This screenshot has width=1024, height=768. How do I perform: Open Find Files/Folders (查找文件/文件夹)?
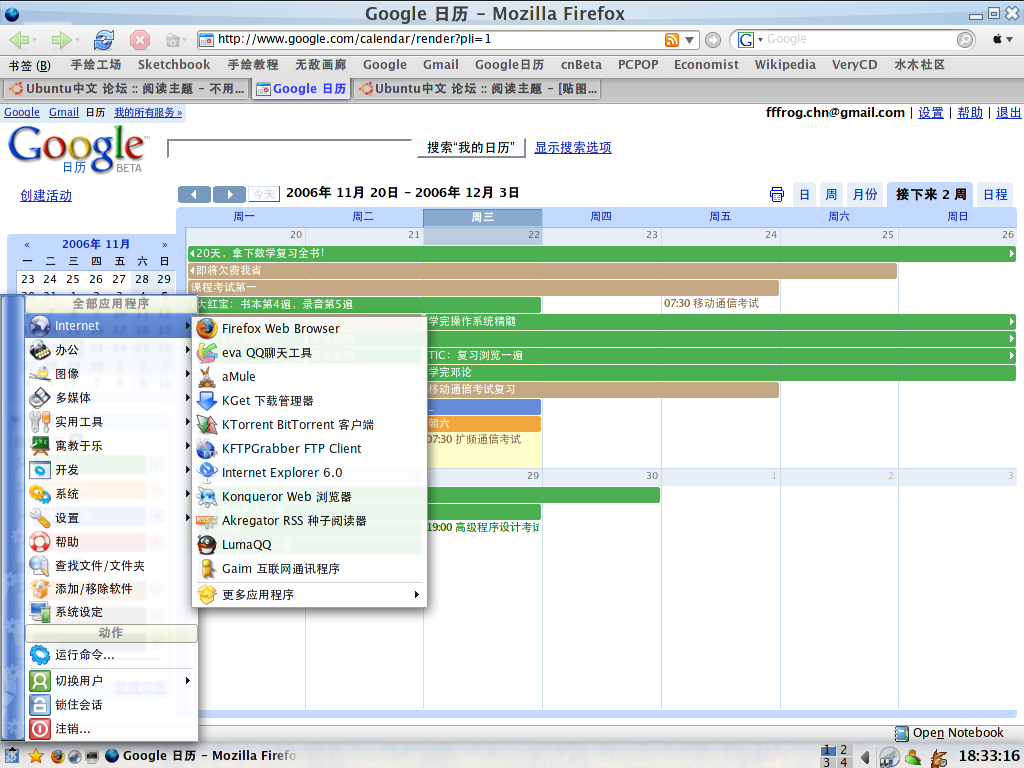pos(111,566)
